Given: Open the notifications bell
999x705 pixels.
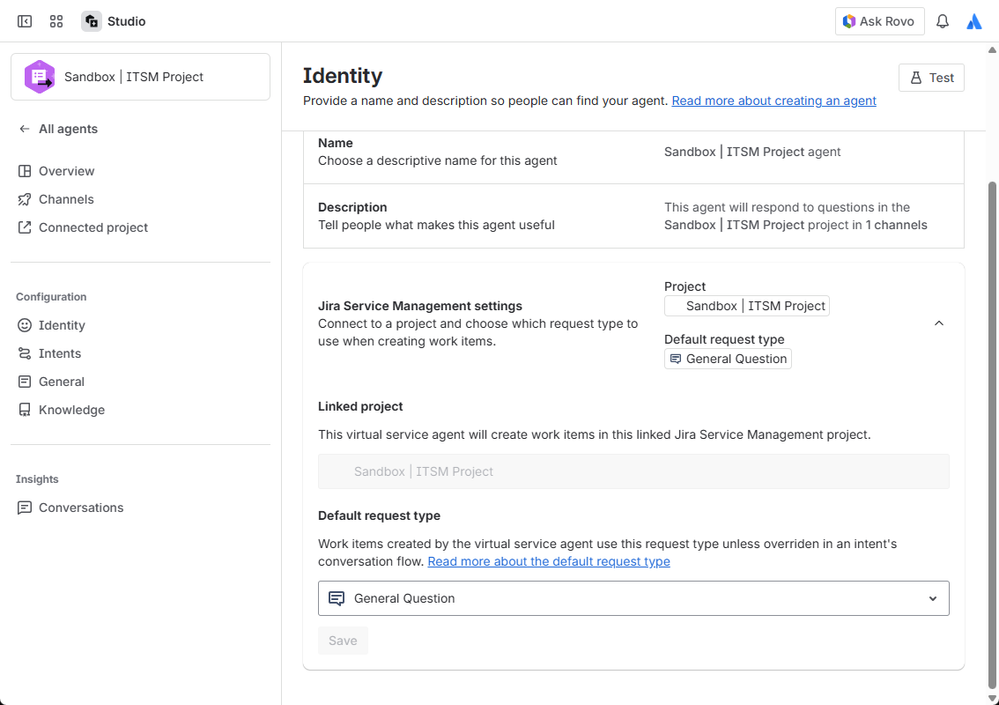Looking at the screenshot, I should pos(942,21).
